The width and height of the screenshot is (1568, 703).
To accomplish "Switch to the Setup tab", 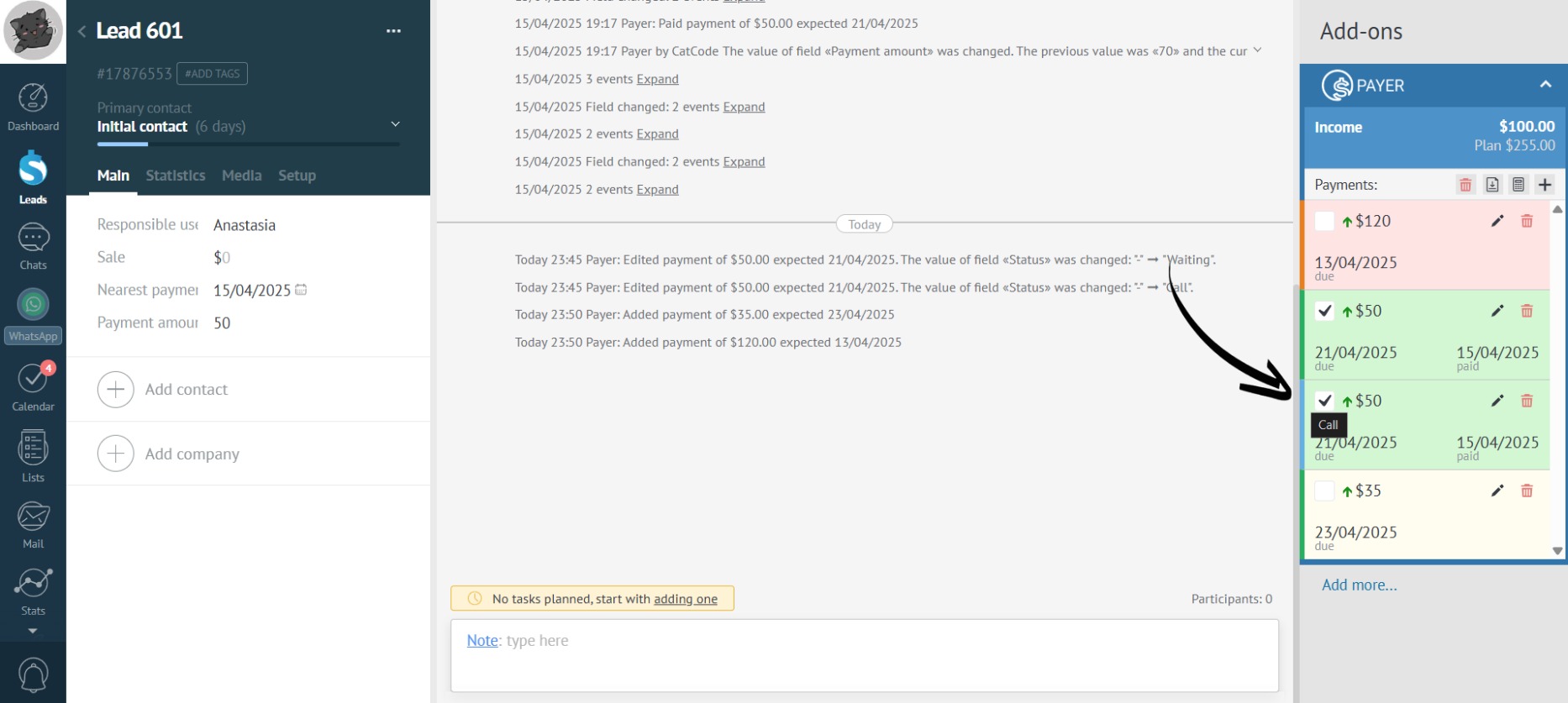I will tap(297, 176).
